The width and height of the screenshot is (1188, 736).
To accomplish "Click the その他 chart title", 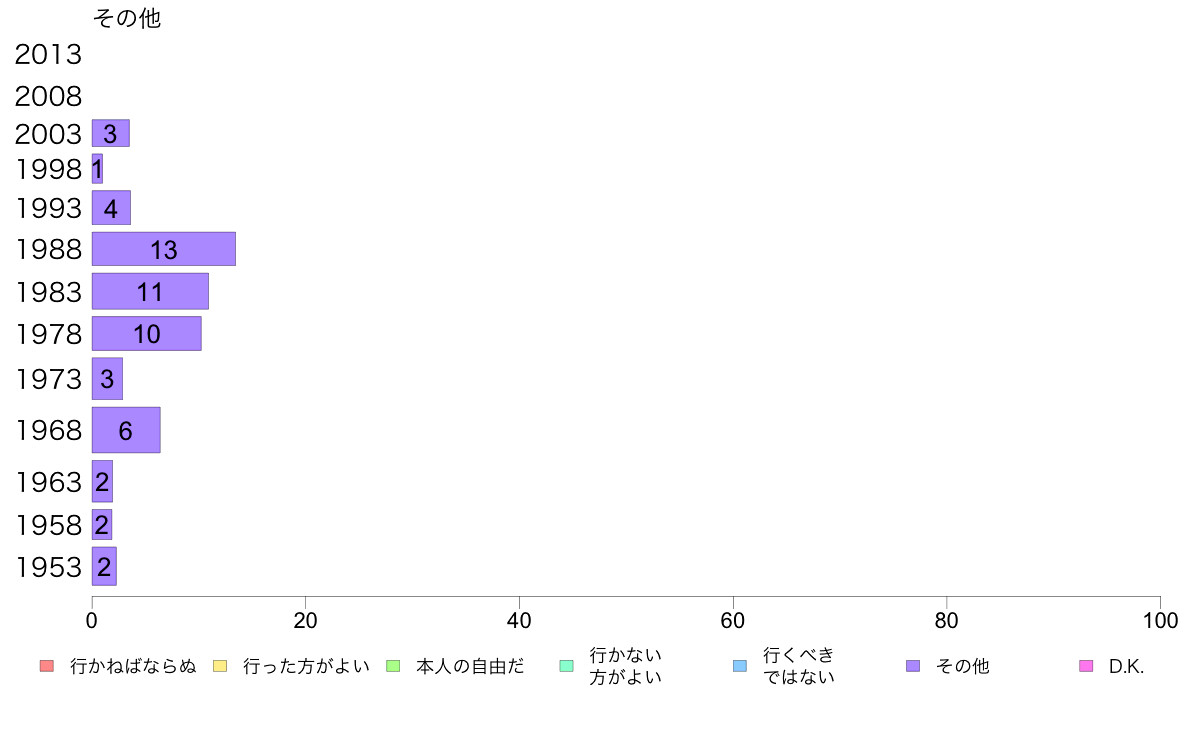I will pyautogui.click(x=127, y=17).
